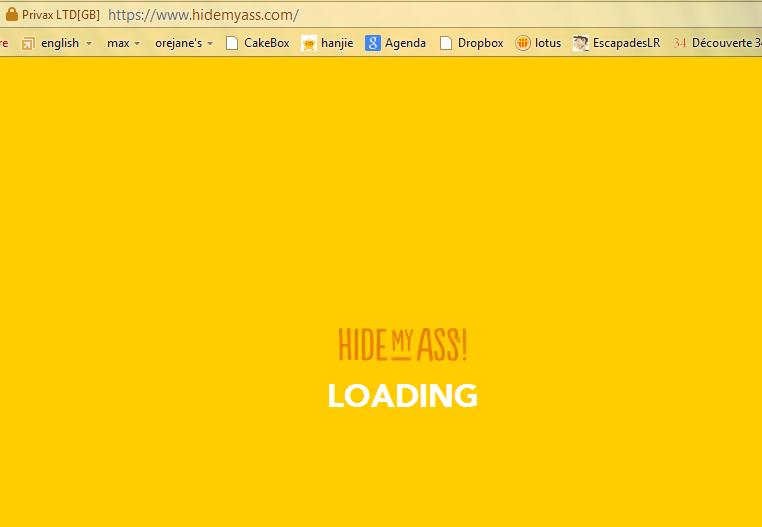
Task: Open the lotus bookmark
Action: click(538, 43)
